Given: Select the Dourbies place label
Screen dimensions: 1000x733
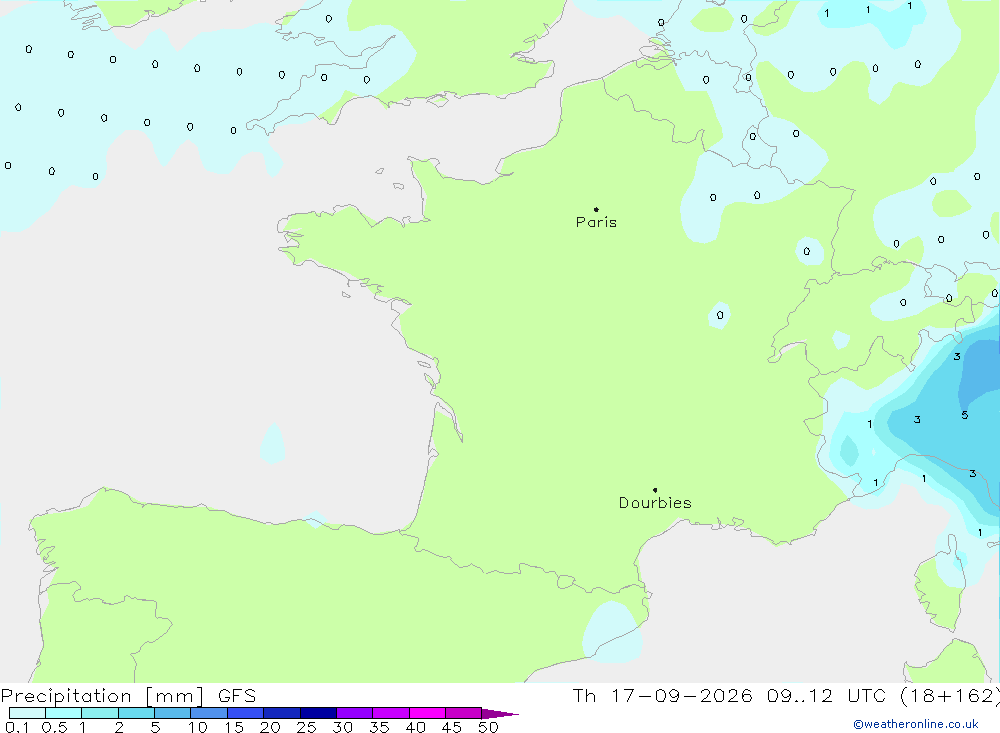Looking at the screenshot, I should (x=655, y=503).
